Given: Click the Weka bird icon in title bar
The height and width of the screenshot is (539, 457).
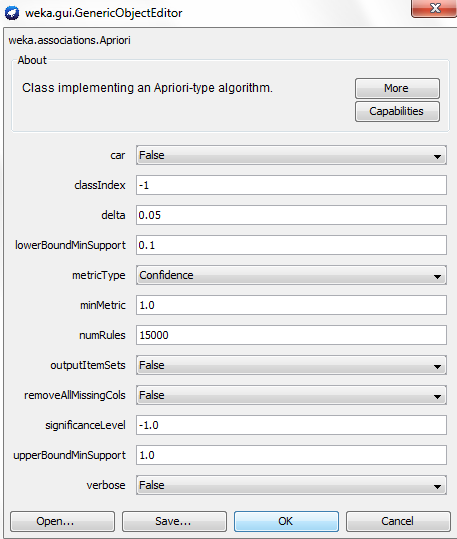Looking at the screenshot, I should tap(12, 13).
